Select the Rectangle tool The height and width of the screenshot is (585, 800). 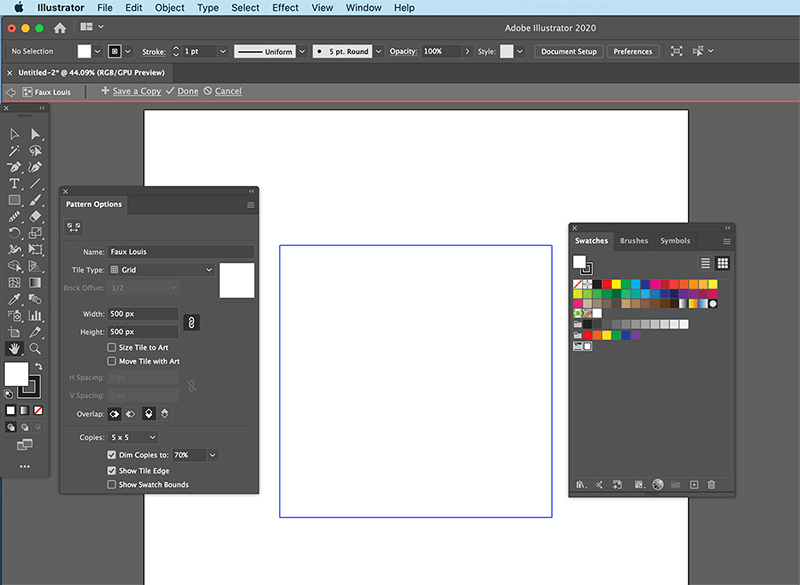[x=12, y=201]
